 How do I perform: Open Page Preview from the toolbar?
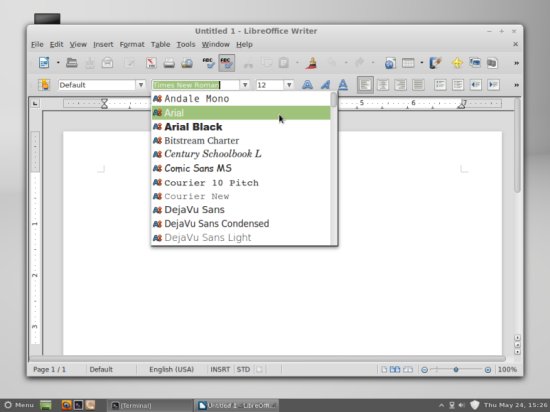(x=187, y=63)
